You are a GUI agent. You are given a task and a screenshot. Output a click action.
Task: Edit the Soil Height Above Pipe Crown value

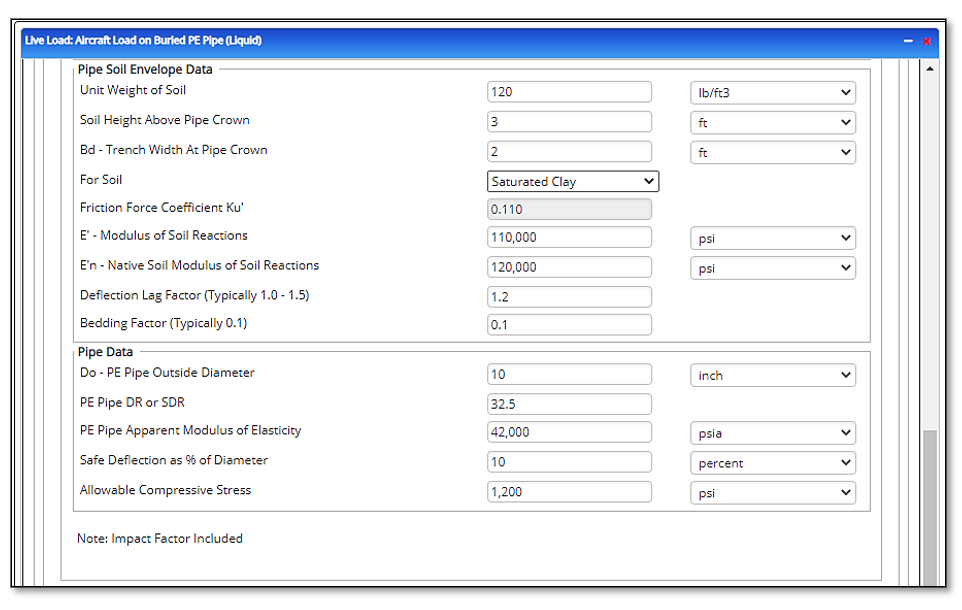pos(569,123)
